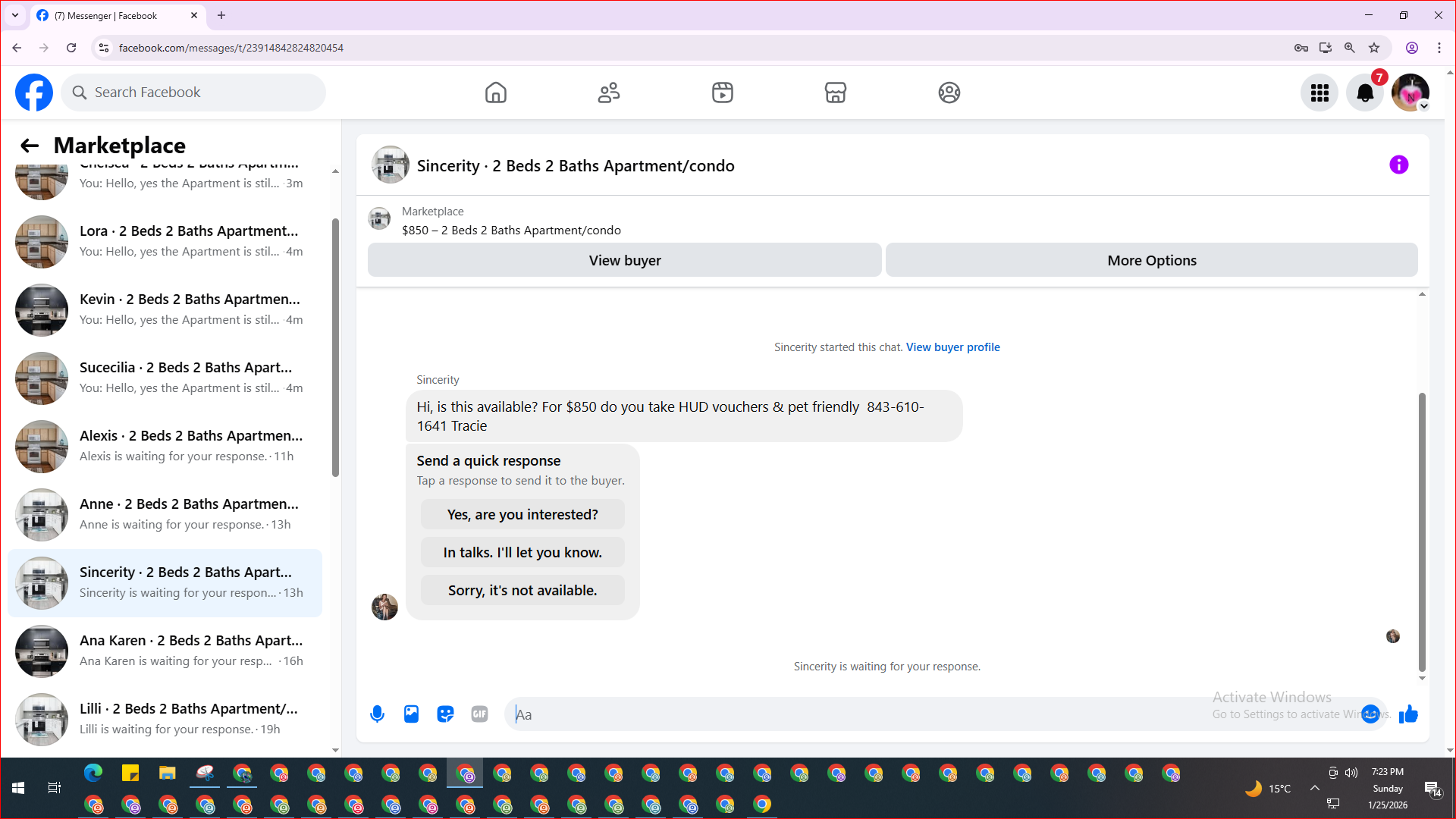
Task: Send quick reply 'Yes, are you interested?'
Action: tap(522, 514)
